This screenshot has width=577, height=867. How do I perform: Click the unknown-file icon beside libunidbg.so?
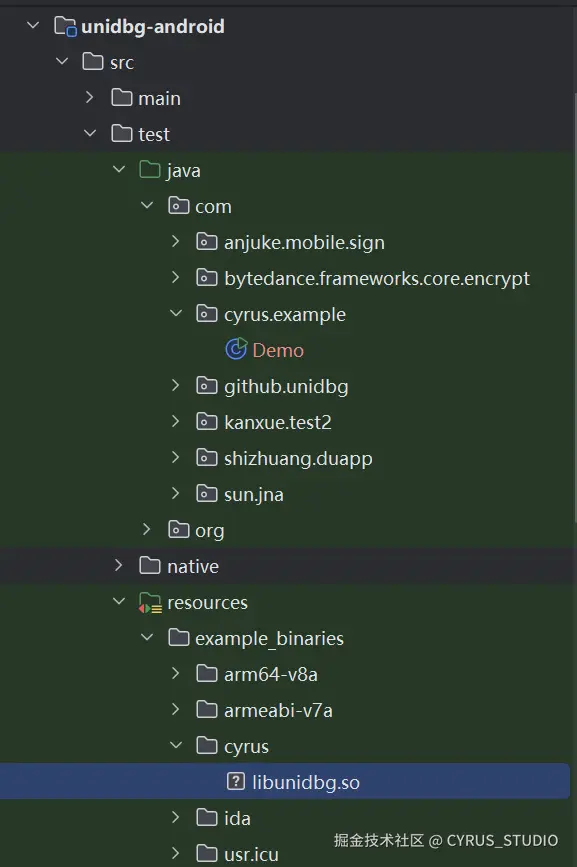tap(235, 781)
